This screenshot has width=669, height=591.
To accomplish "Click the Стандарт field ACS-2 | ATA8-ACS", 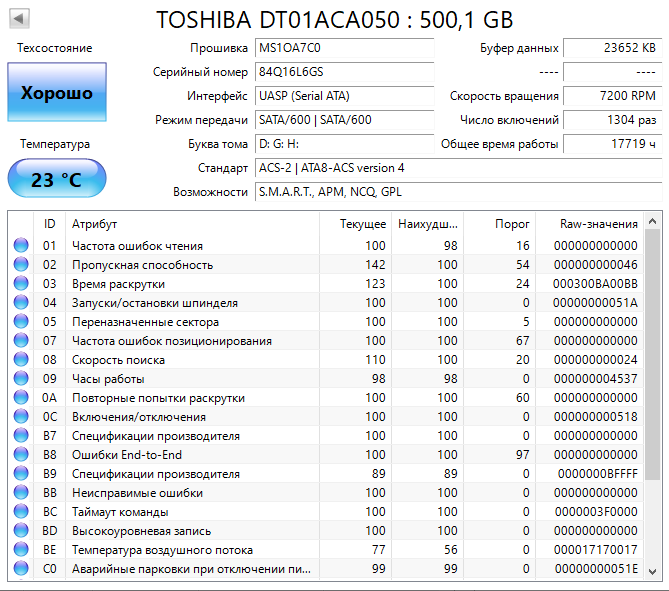I will coord(459,168).
